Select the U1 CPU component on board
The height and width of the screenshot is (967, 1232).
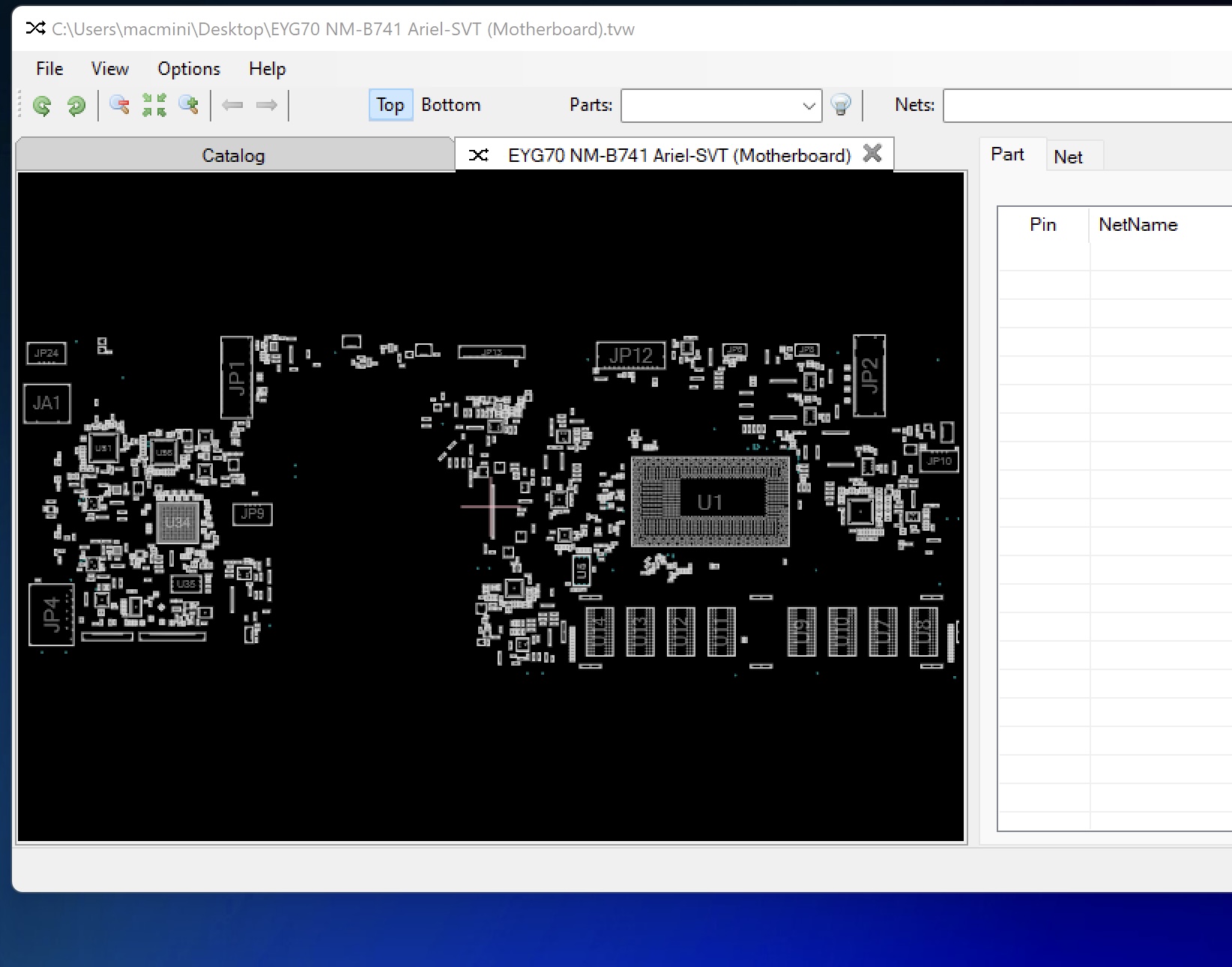[710, 502]
